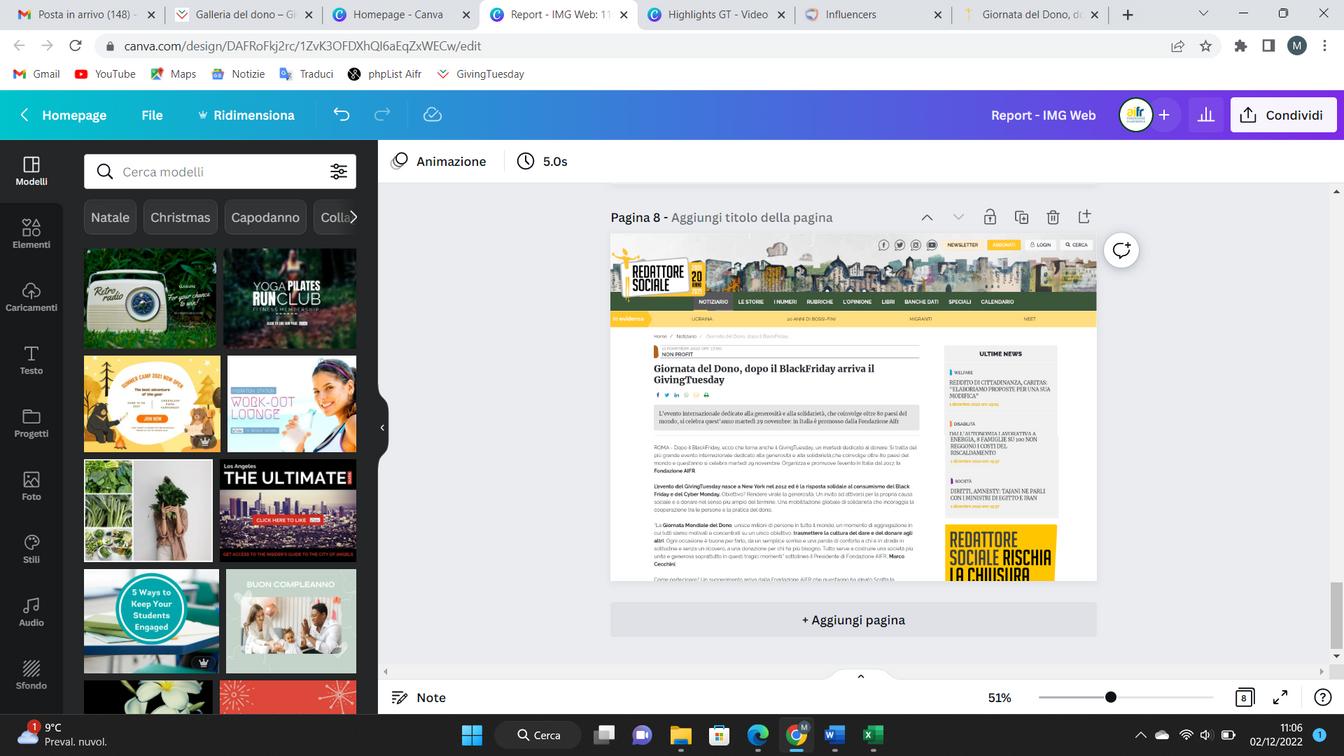This screenshot has width=1344, height=756.
Task: Show more category chips with the arrow
Action: tap(352, 217)
